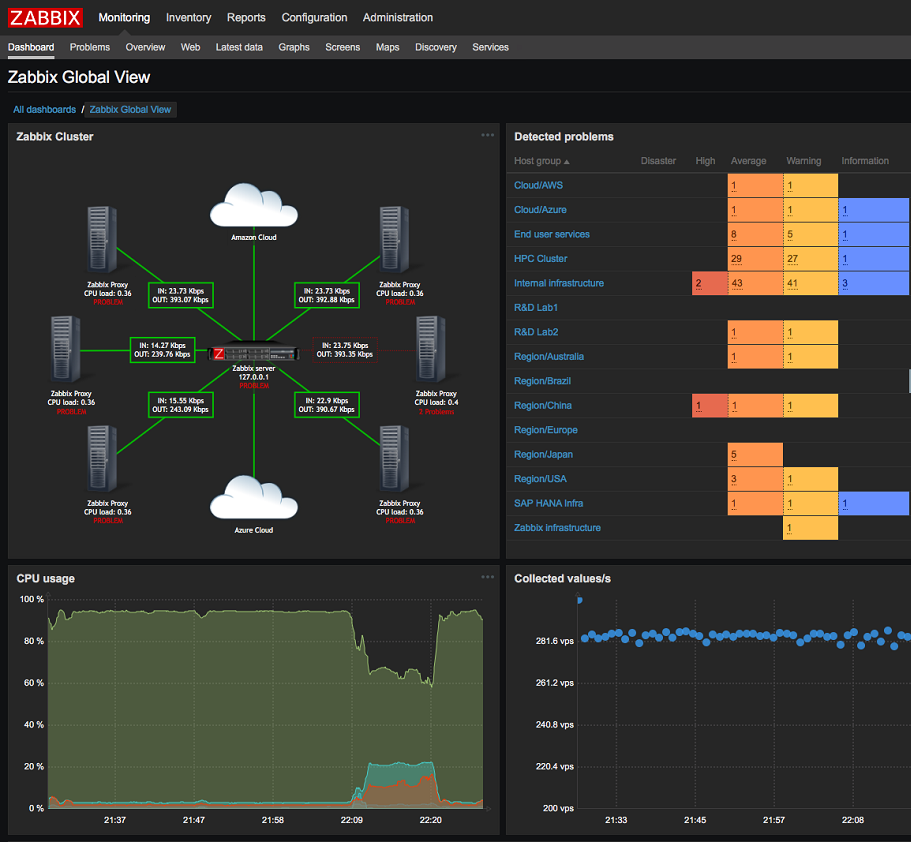The height and width of the screenshot is (842, 911).
Task: Open CPU usage widget options menu
Action: (487, 577)
